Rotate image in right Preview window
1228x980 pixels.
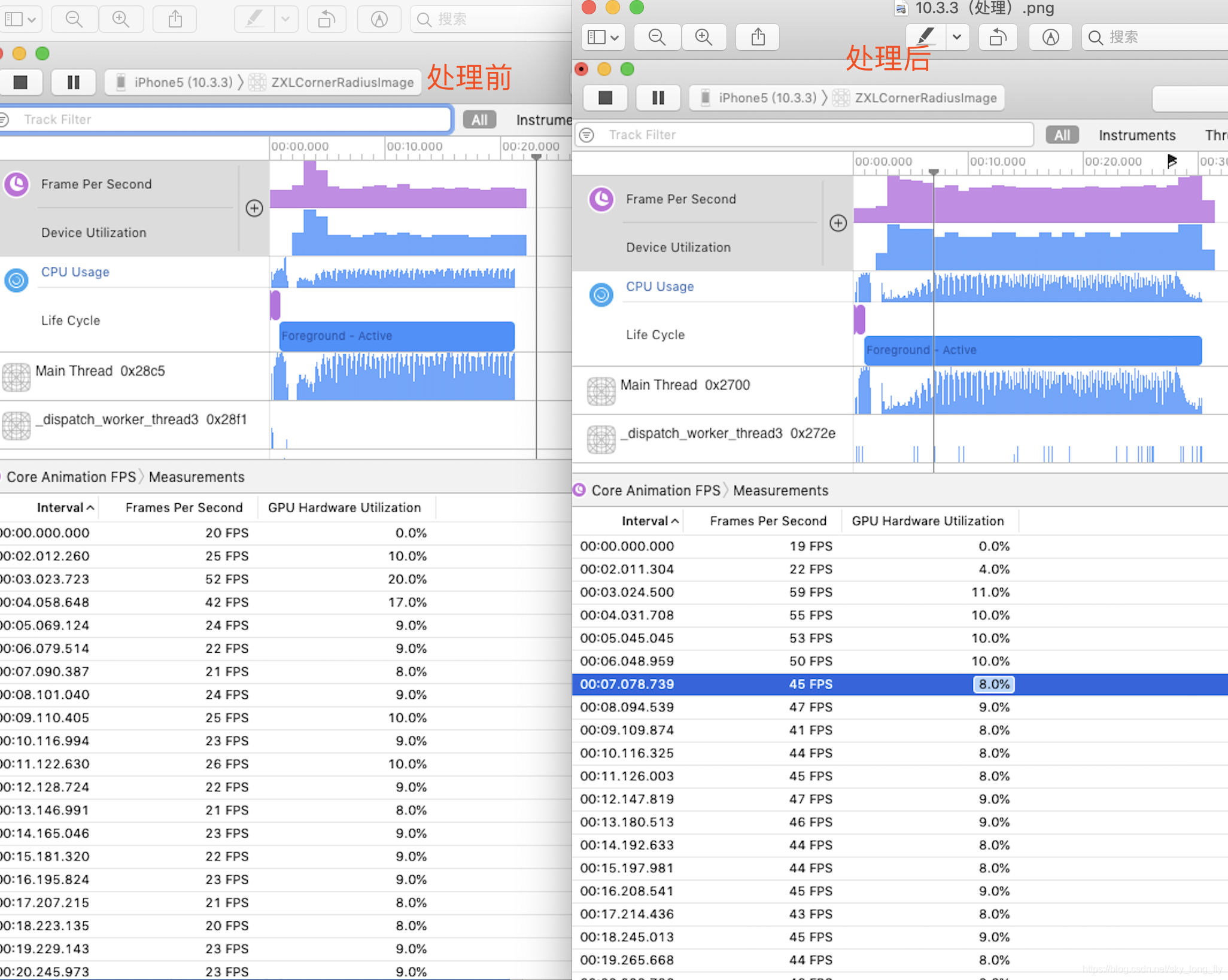click(998, 37)
